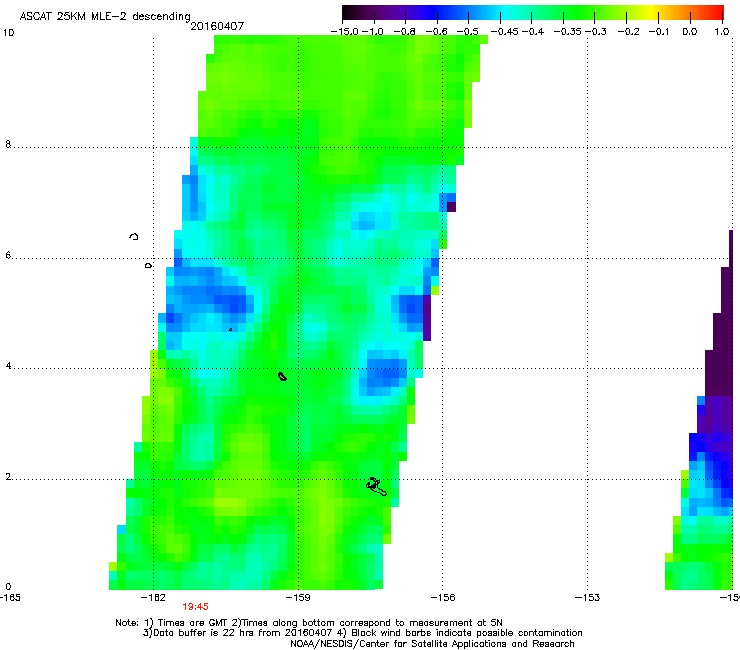The width and height of the screenshot is (740, 650).
Task: Click the -0.35 colorbar label
Action: click(568, 32)
